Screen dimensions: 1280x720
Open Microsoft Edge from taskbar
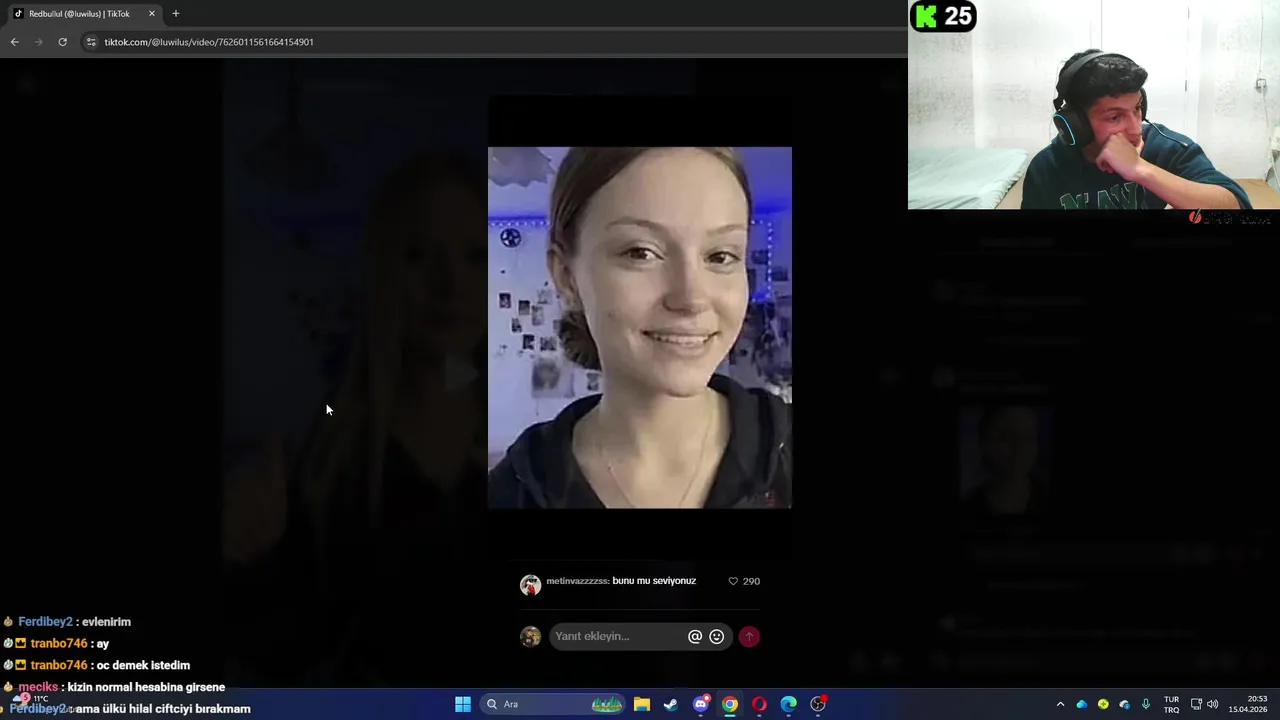[789, 704]
